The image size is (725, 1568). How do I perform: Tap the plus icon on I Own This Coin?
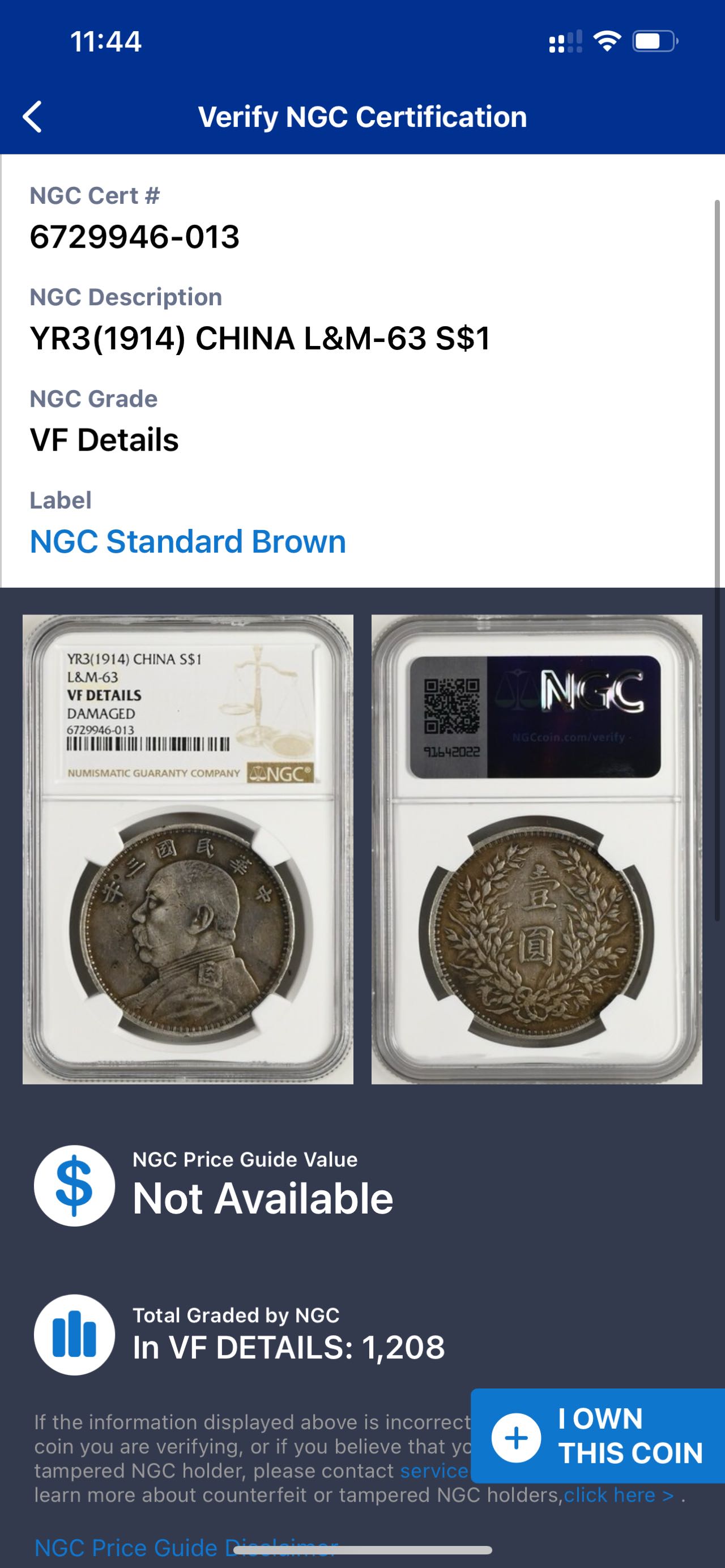point(516,1438)
